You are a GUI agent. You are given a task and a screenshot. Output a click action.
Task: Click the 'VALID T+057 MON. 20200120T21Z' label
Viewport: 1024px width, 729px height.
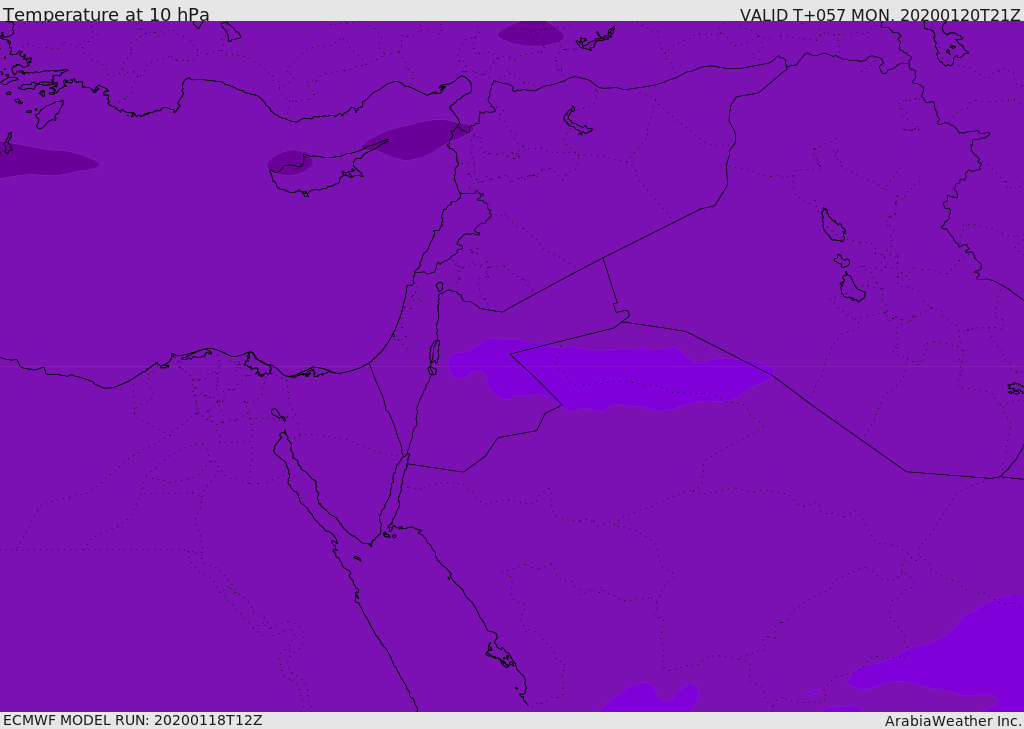tap(880, 15)
